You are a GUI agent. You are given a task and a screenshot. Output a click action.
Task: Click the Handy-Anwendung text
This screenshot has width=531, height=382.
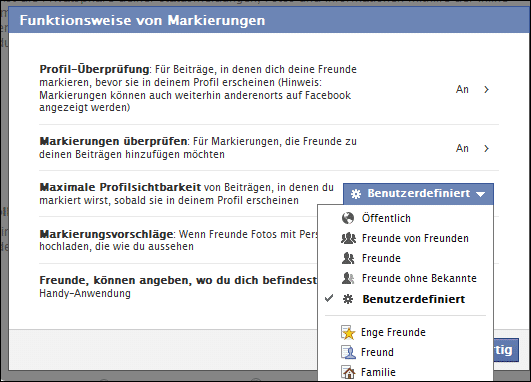point(85,293)
